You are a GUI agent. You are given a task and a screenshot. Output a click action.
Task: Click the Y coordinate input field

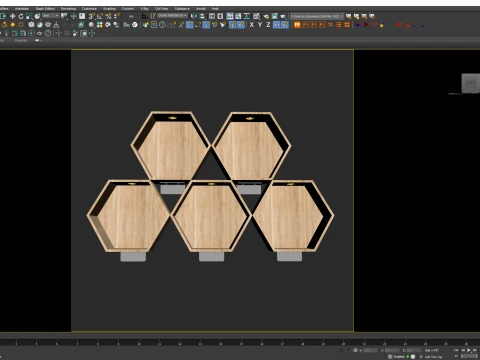pos(392,350)
